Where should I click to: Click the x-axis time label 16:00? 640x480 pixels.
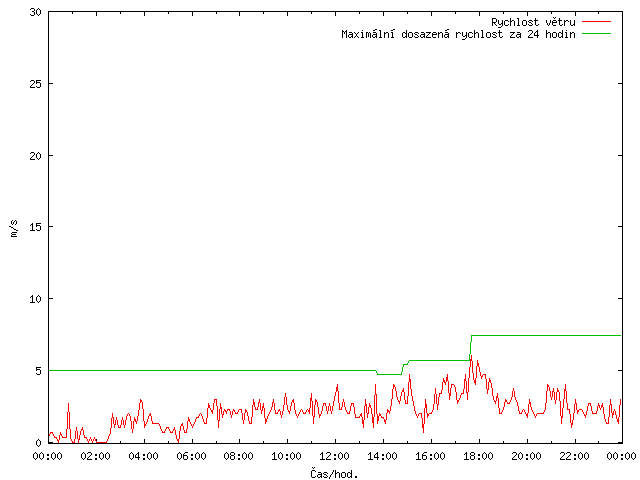coord(431,456)
